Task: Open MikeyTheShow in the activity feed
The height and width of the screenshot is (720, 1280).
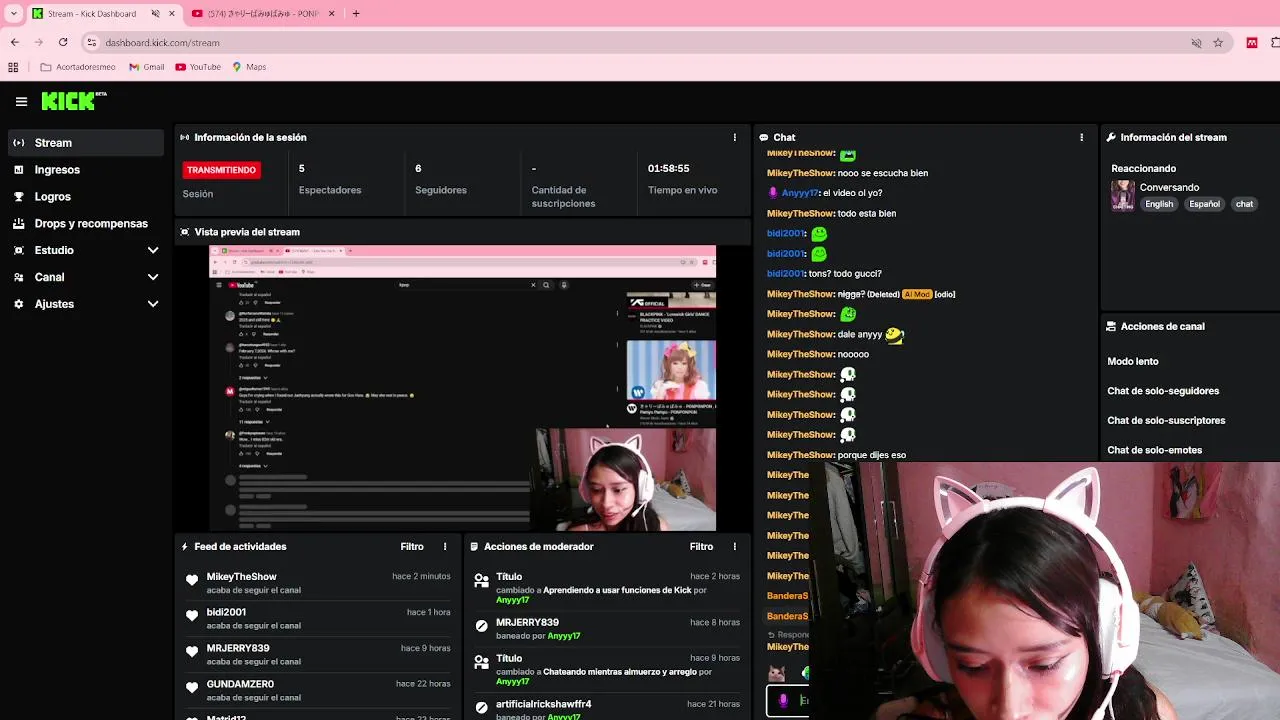Action: pyautogui.click(x=241, y=577)
